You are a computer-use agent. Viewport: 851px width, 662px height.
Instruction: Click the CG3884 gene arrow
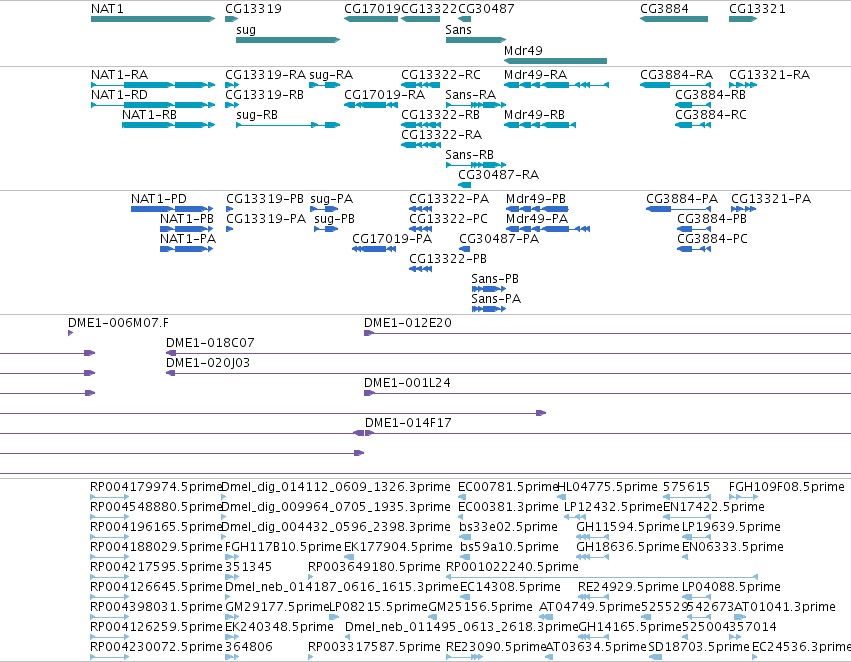click(x=674, y=19)
